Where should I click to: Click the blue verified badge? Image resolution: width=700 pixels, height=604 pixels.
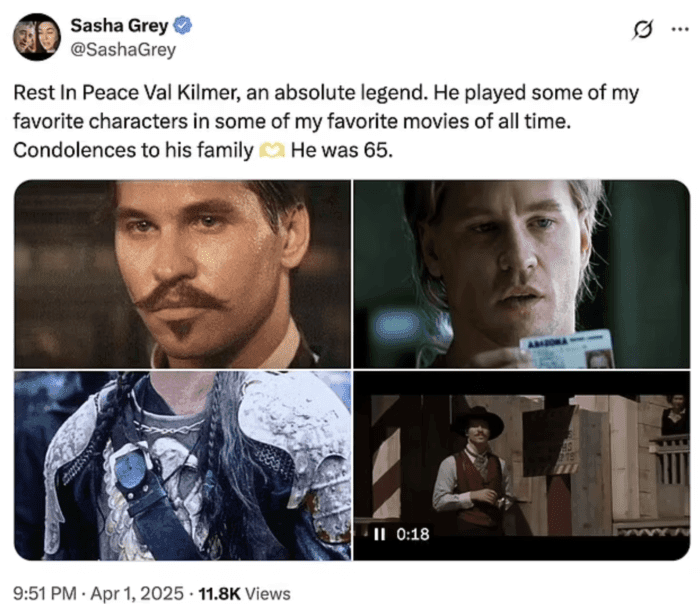tap(183, 25)
